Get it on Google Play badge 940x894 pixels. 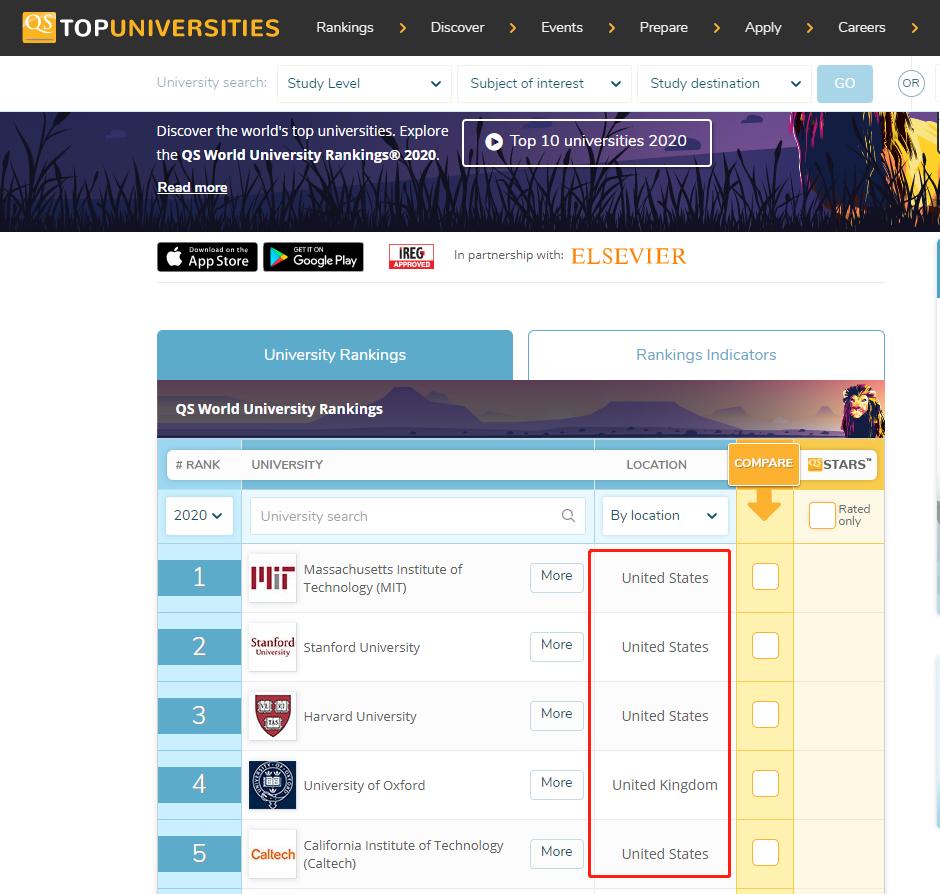pyautogui.click(x=314, y=257)
